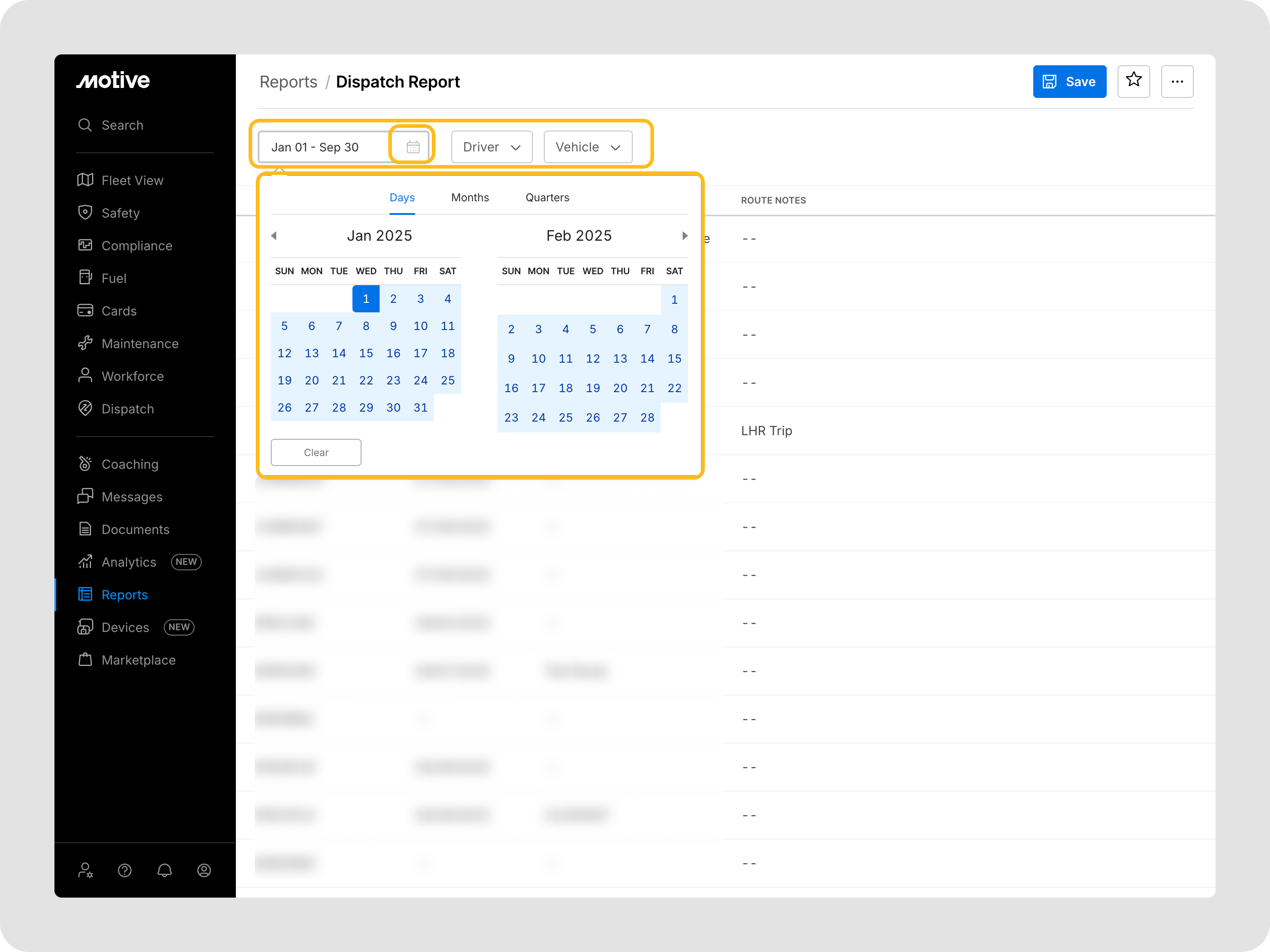Favorite this report with the star icon

click(x=1133, y=81)
